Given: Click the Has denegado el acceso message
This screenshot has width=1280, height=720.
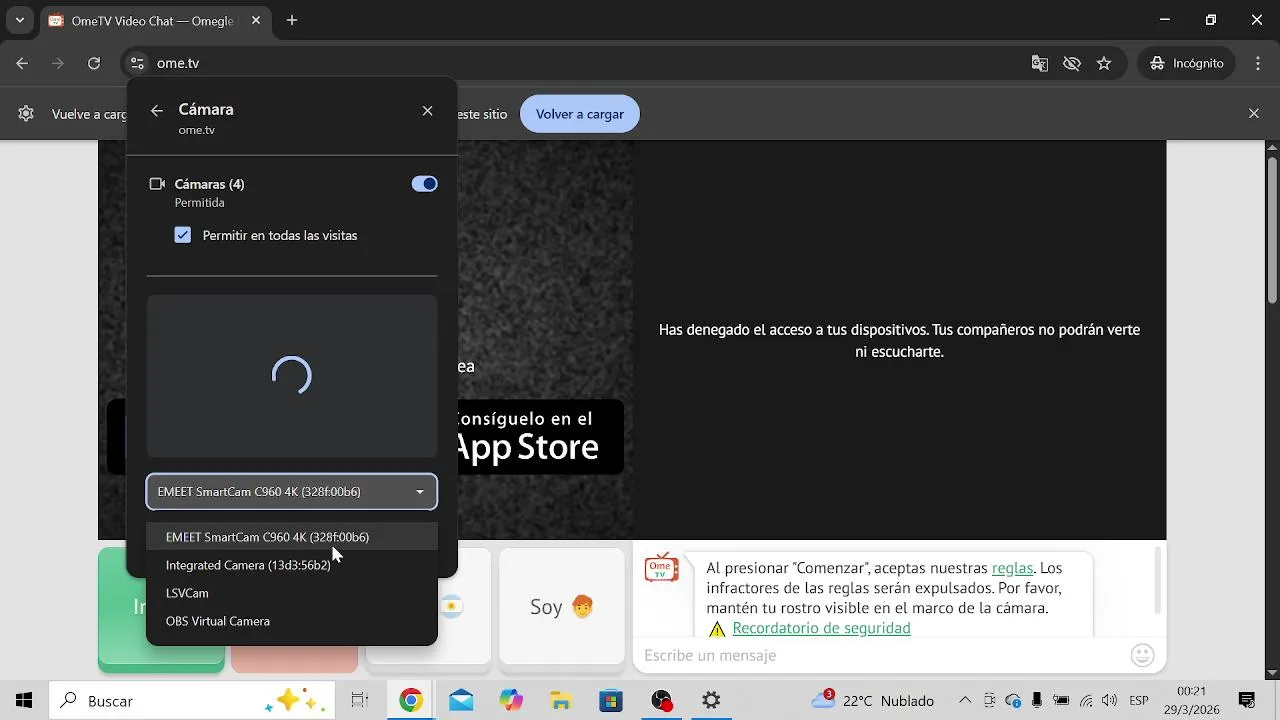Looking at the screenshot, I should tap(899, 341).
